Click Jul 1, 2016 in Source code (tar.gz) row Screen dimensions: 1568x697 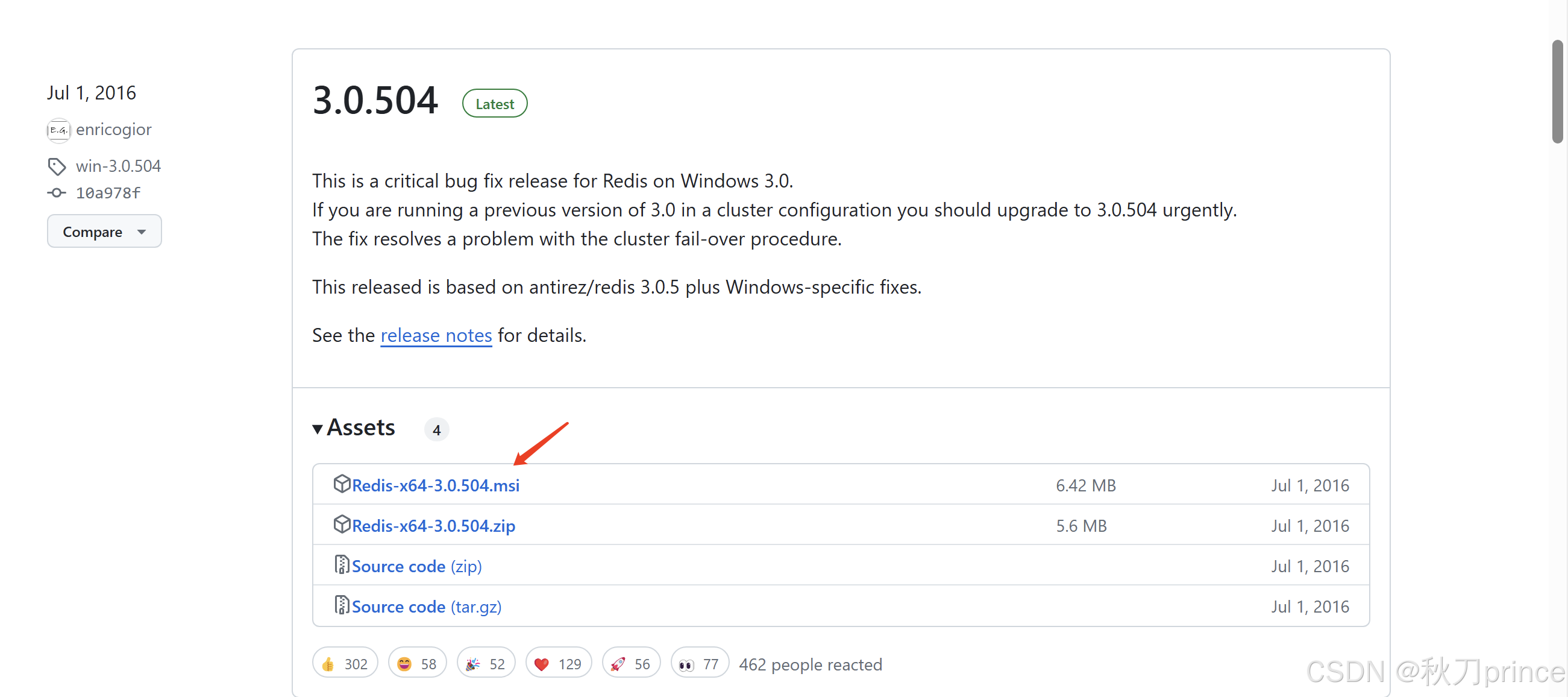pyautogui.click(x=1310, y=607)
